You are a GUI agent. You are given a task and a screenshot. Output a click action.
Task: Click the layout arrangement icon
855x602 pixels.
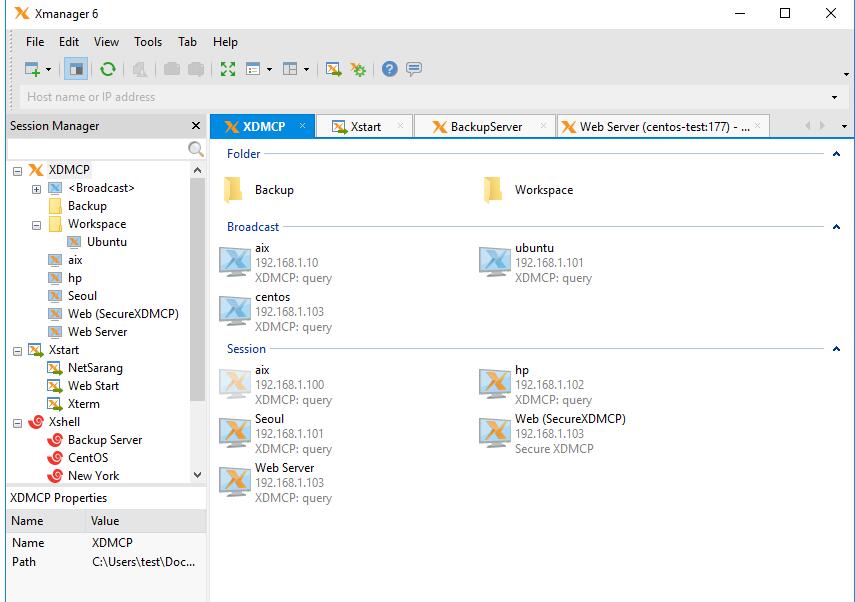point(290,69)
